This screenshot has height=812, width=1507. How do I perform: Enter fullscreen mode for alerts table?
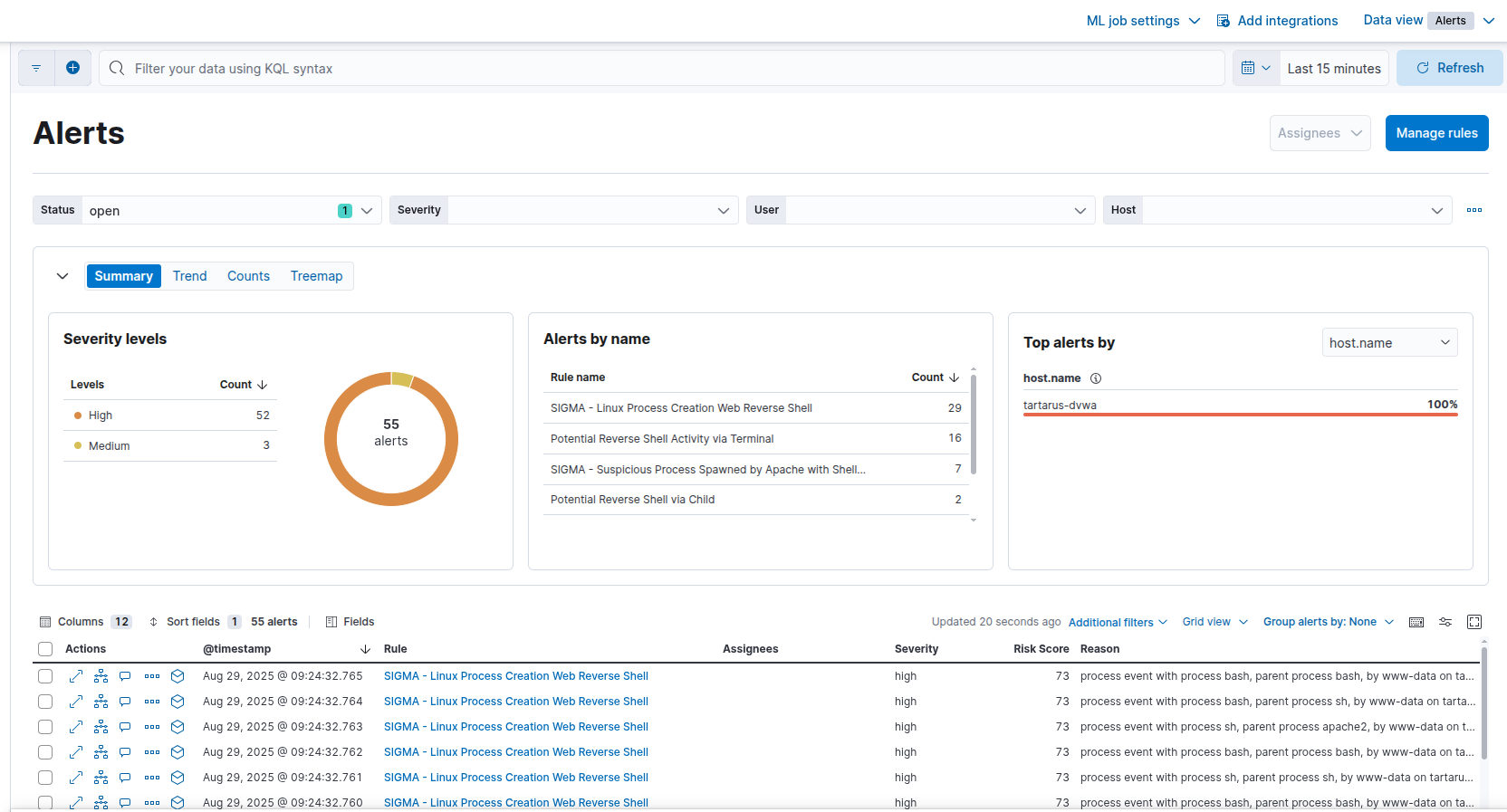(x=1473, y=622)
